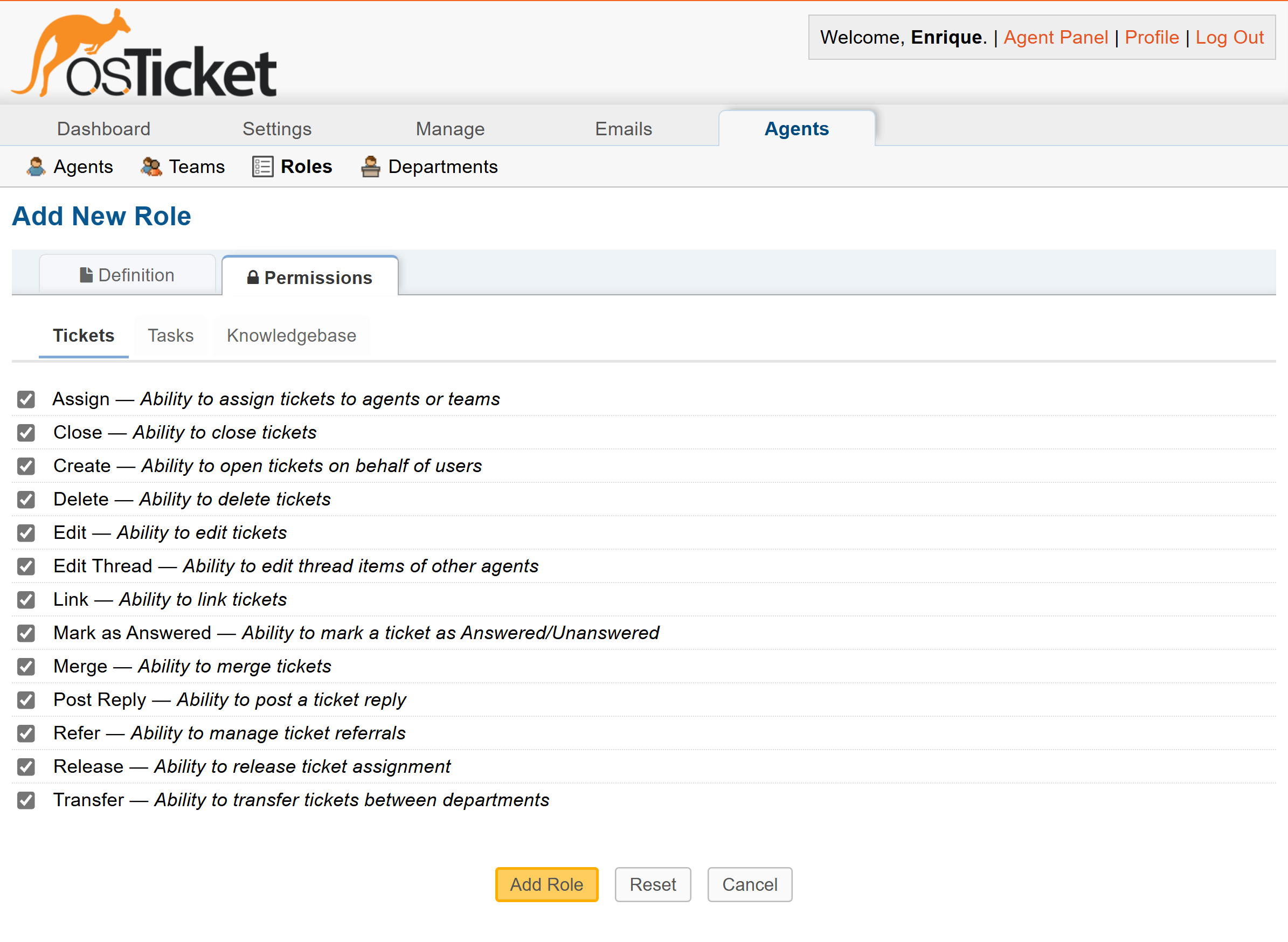
Task: Disable the Merge tickets permission
Action: 26,667
